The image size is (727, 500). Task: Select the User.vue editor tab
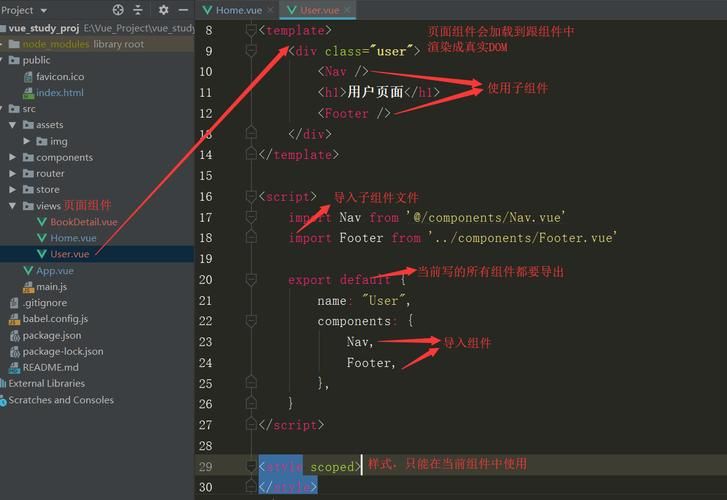[x=319, y=10]
